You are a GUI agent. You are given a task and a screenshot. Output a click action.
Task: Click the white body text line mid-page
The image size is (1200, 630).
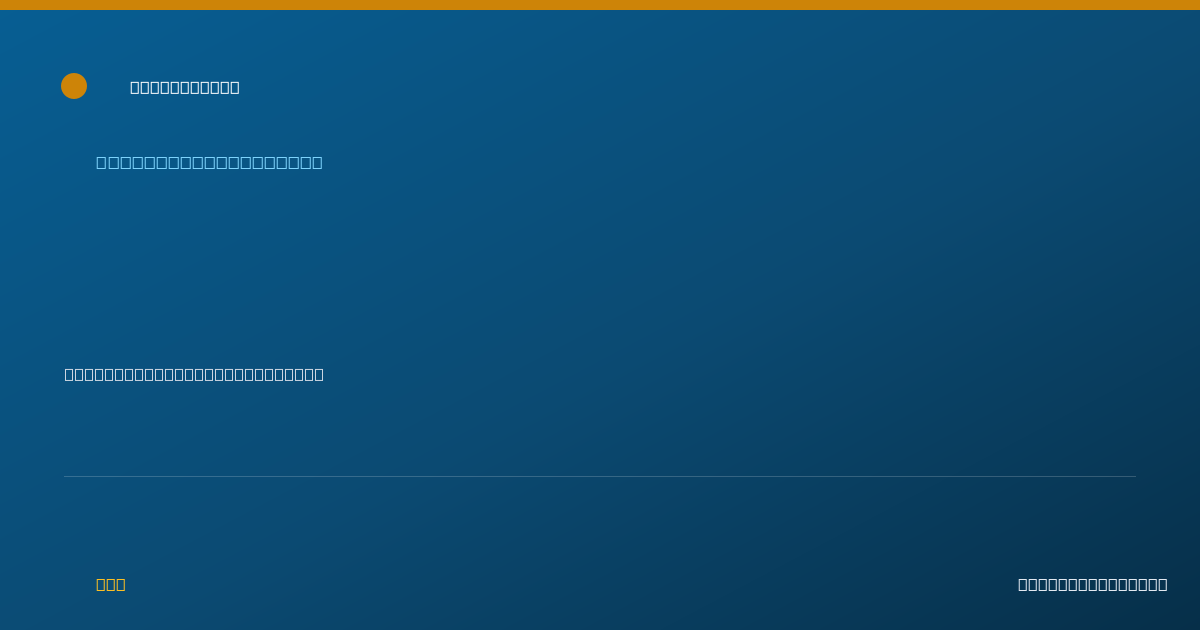tap(194, 374)
